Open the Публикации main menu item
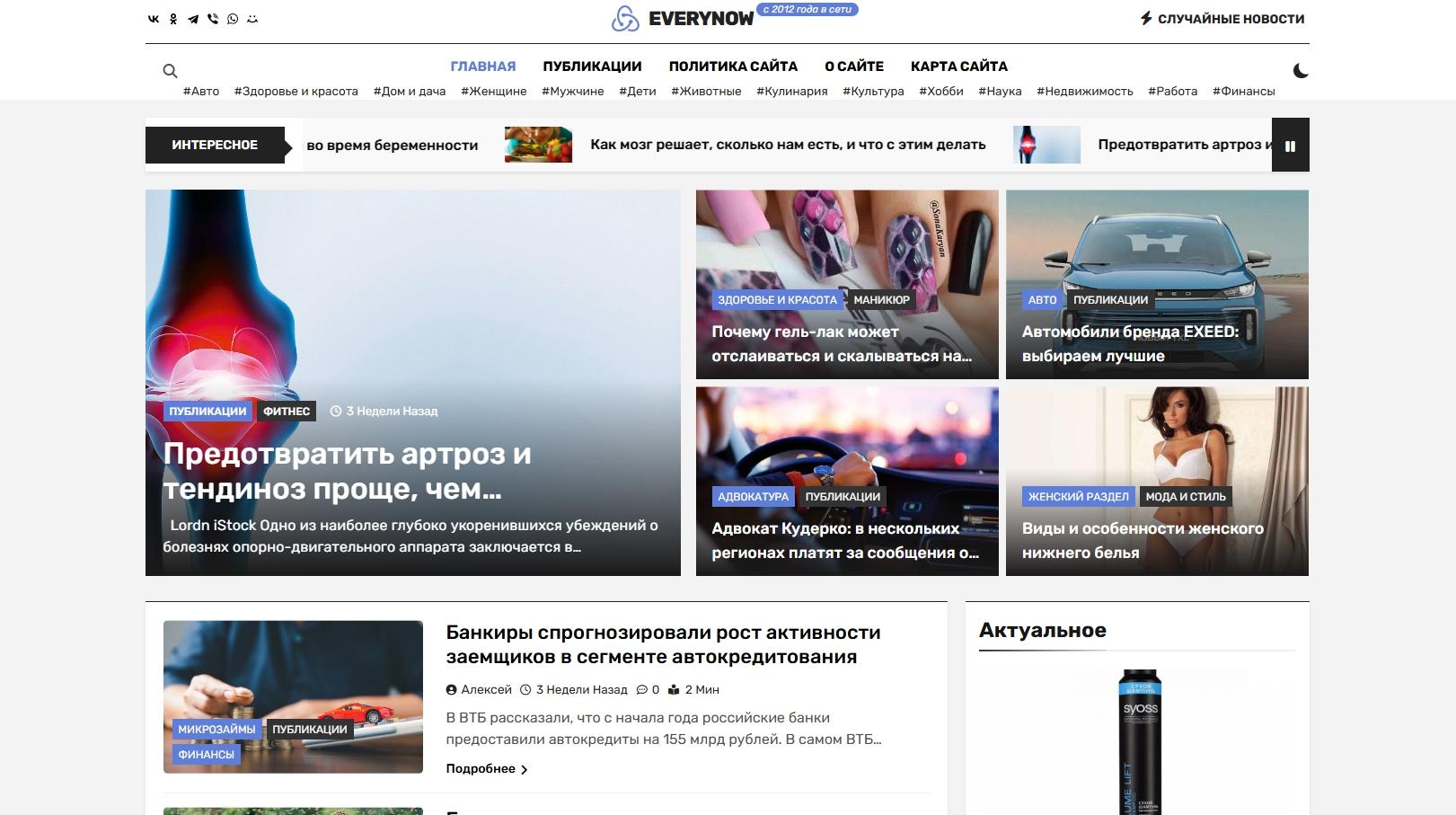Screen dimensions: 1456x815 592,66
